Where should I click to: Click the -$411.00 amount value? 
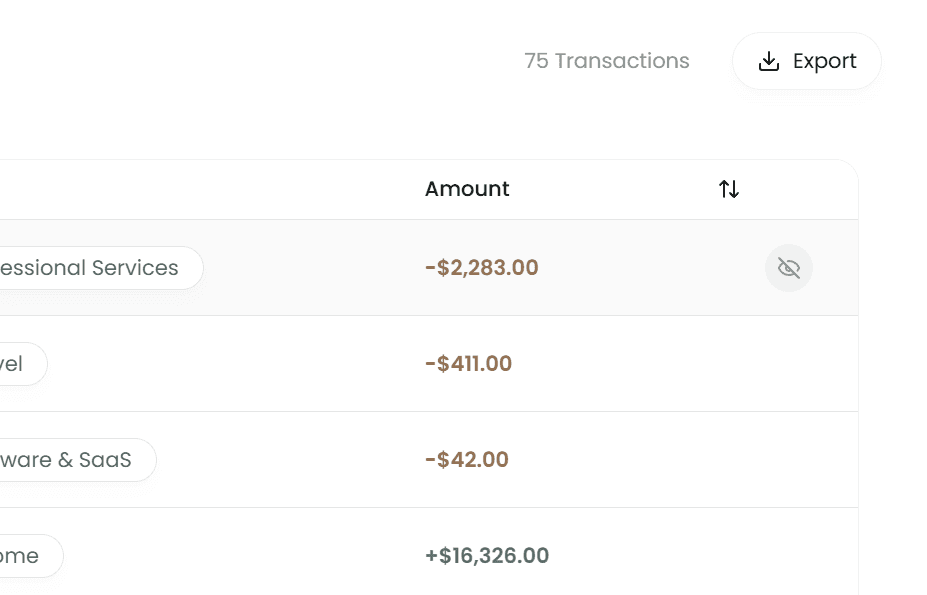tap(468, 364)
